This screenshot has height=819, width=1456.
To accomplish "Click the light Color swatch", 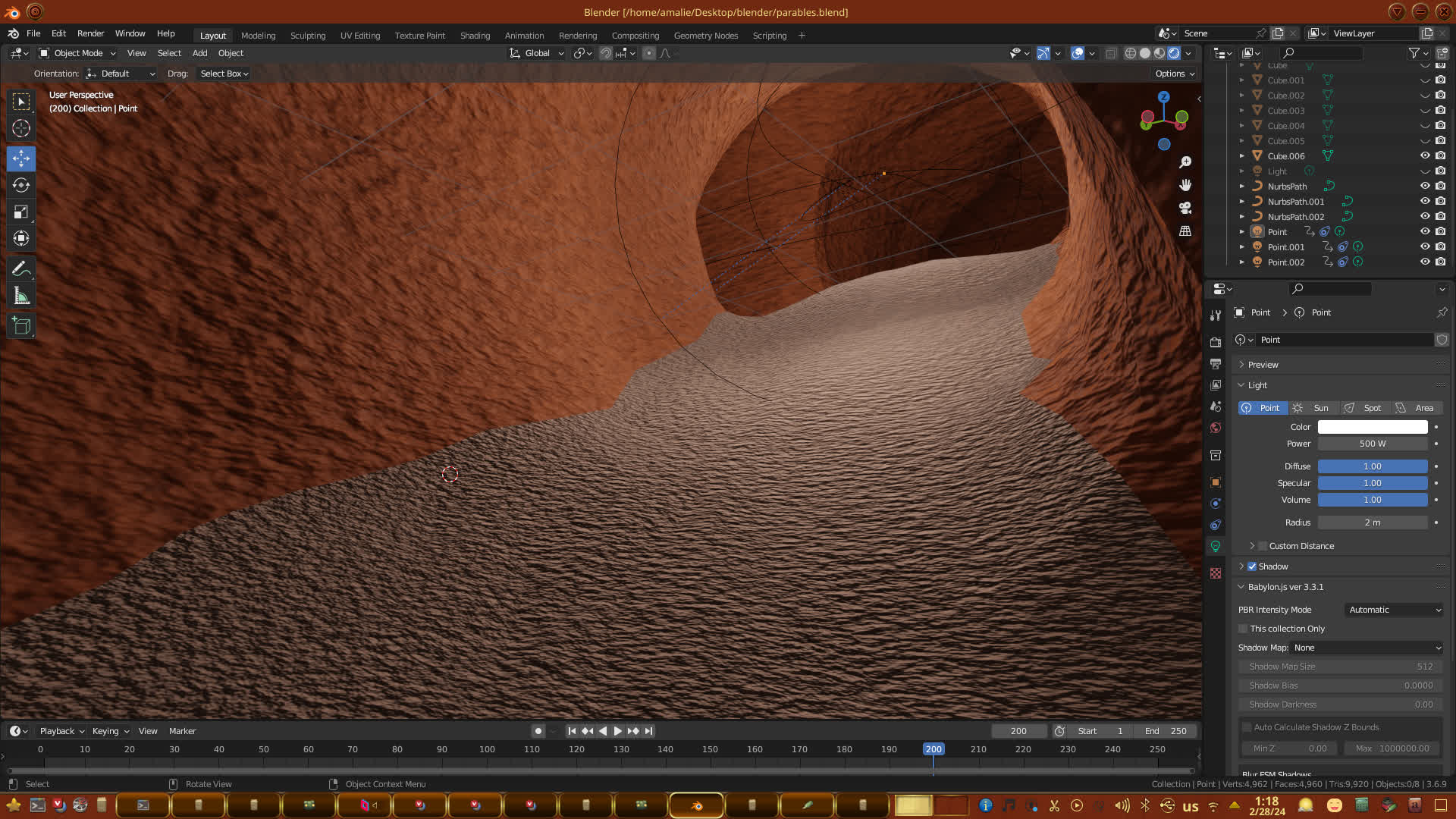I will click(x=1372, y=427).
